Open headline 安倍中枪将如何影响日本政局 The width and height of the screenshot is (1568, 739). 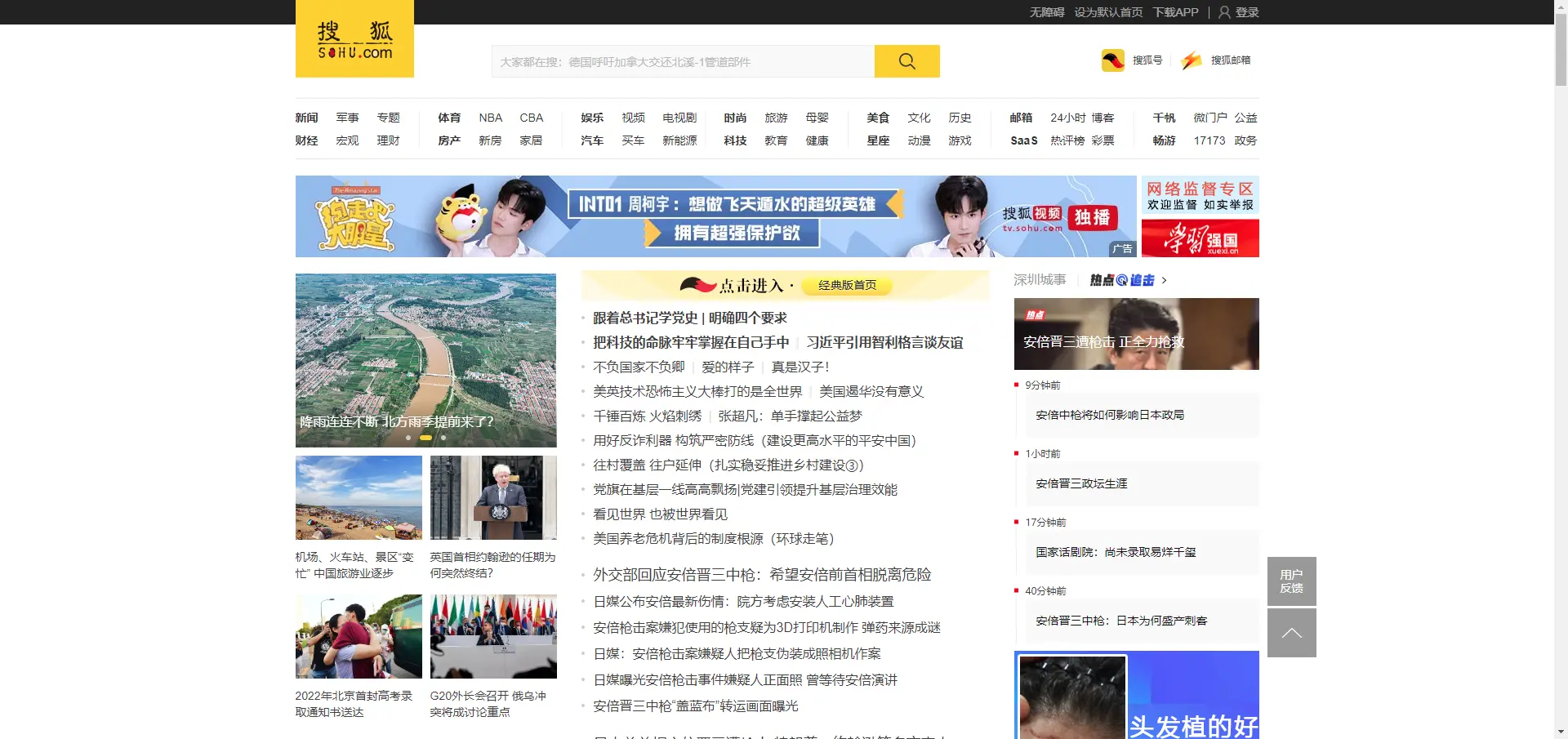tap(1111, 415)
